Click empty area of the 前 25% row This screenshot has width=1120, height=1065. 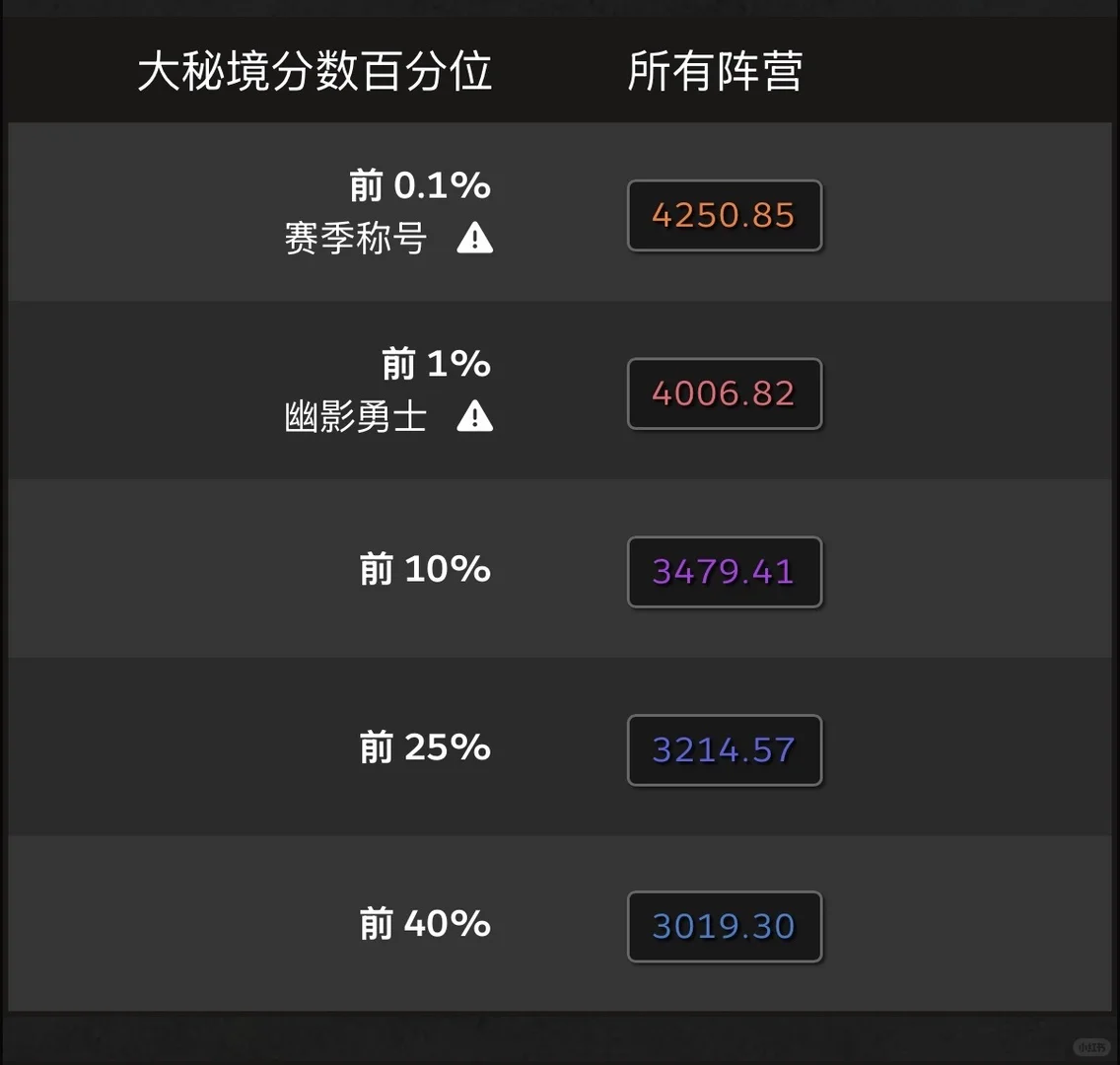[x=964, y=746]
